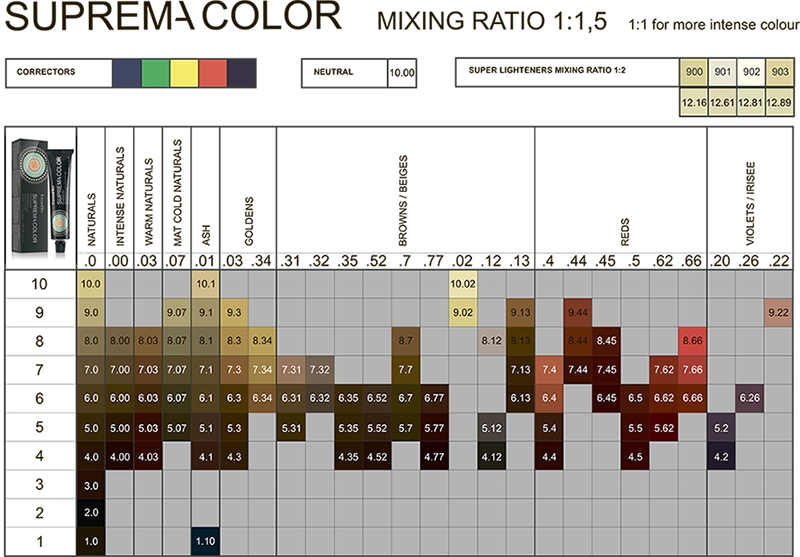The image size is (800, 557).
Task: Click the red corrector swatch
Action: click(213, 73)
